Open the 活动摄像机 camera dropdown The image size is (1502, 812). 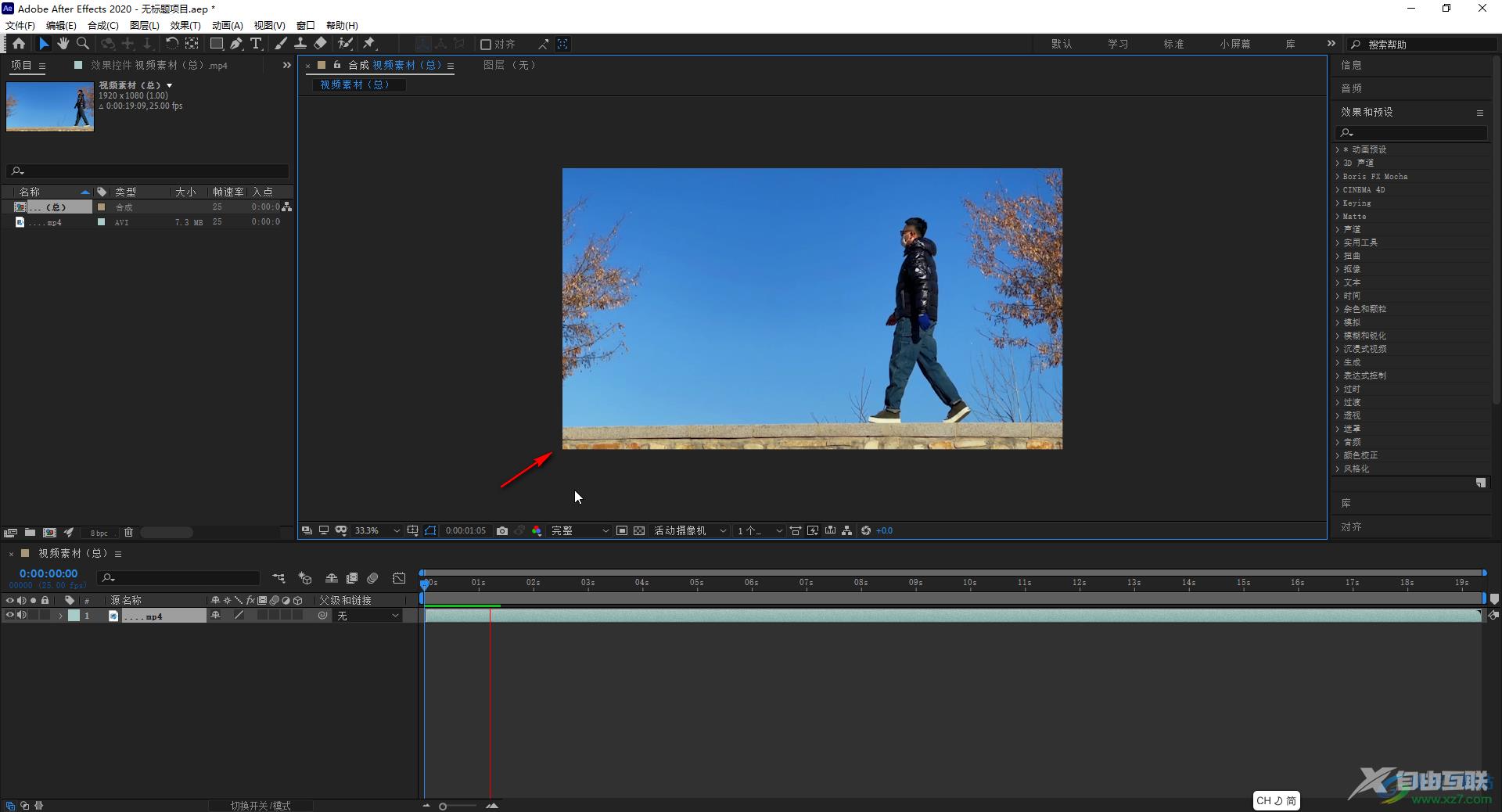[x=690, y=530]
